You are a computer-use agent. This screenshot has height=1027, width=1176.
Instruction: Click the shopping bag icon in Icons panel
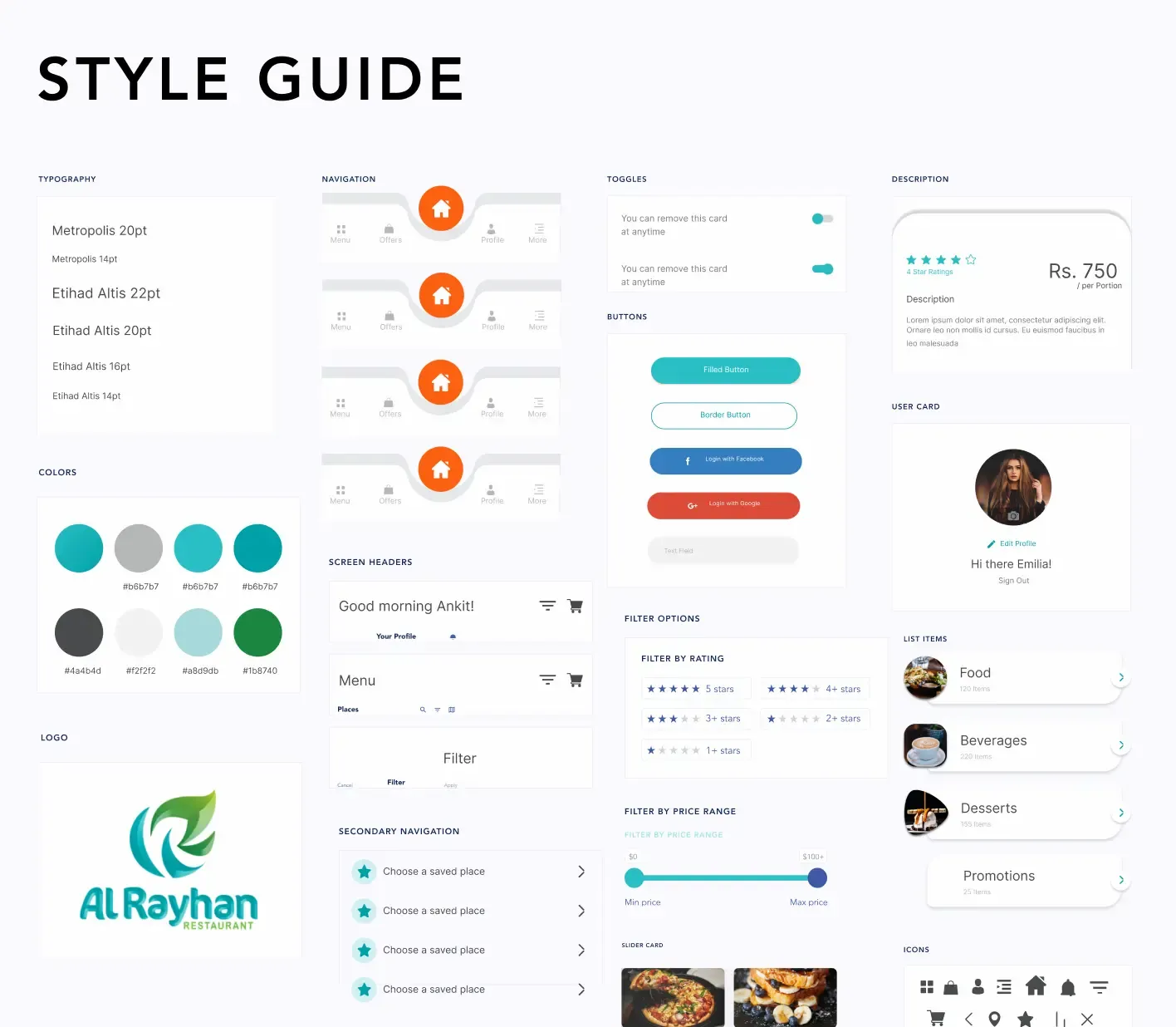(951, 987)
